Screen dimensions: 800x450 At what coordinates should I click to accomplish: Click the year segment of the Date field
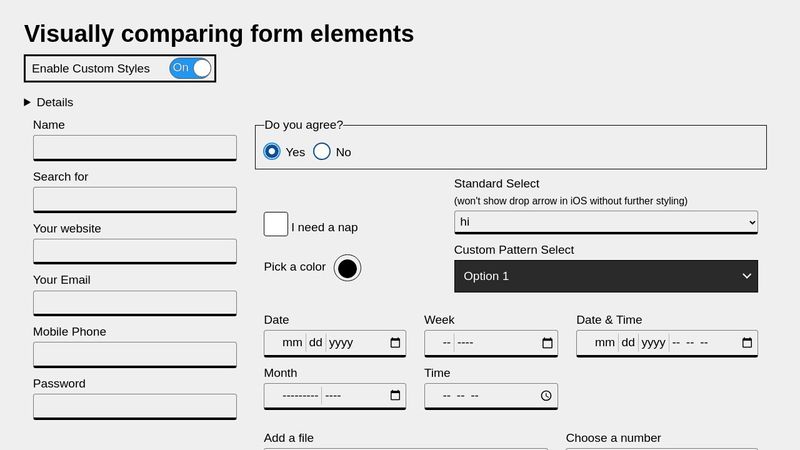pos(341,343)
